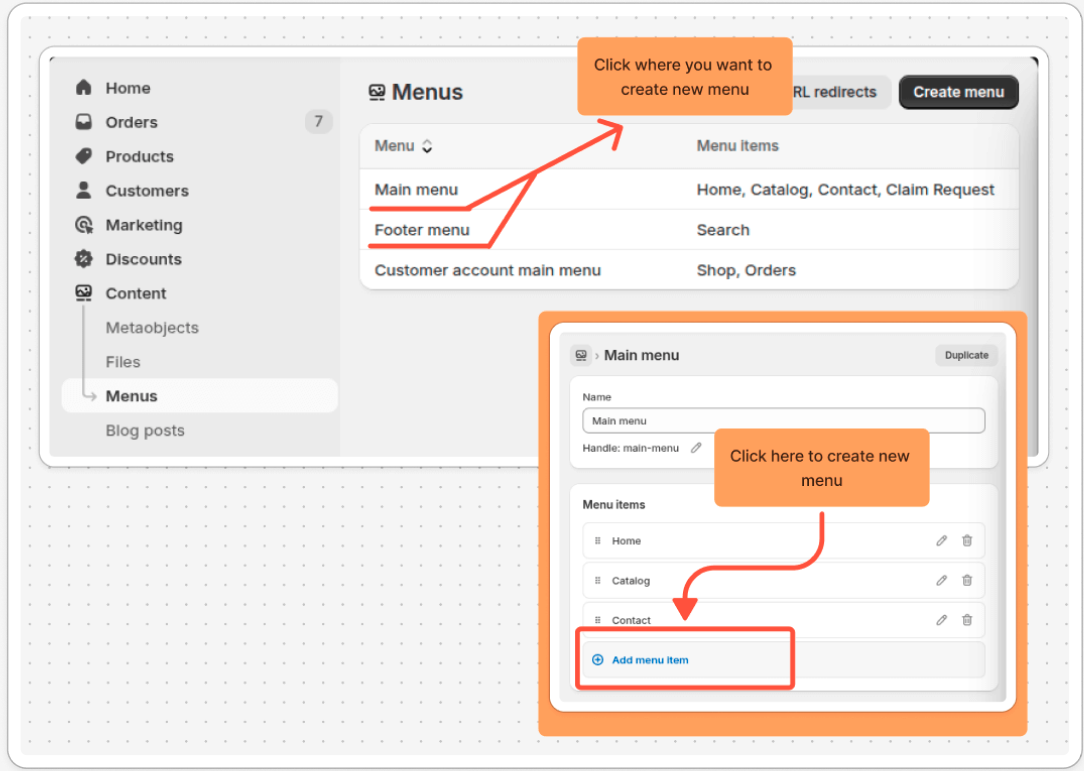Collapse the Content section in sidebar
The image size is (1084, 771).
(135, 293)
